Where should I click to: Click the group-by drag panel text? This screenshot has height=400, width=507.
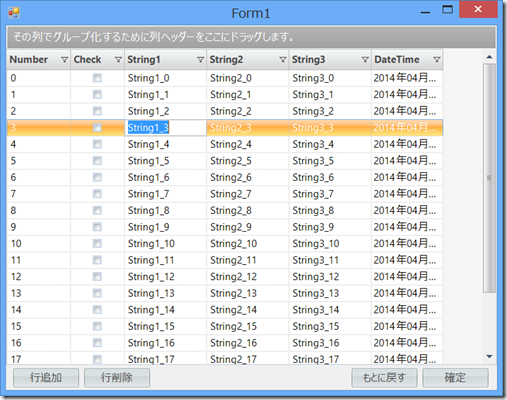pyautogui.click(x=153, y=37)
